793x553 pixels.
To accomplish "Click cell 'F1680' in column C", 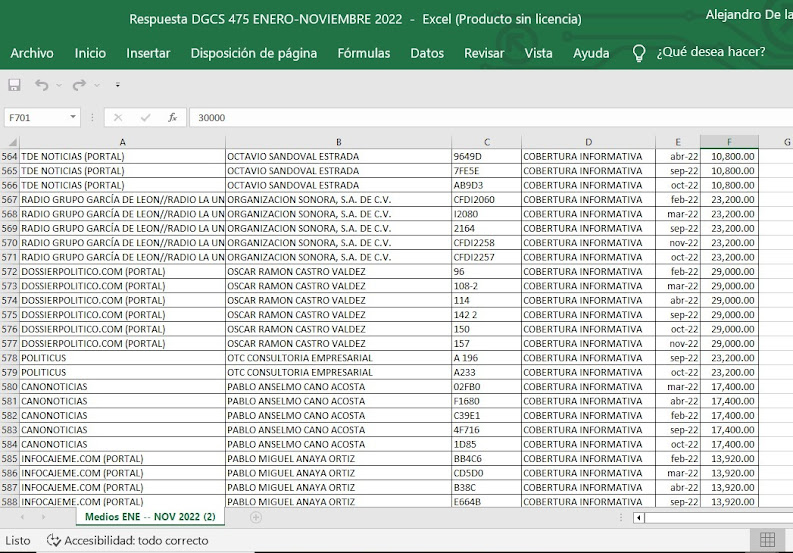I will pyautogui.click(x=487, y=401).
